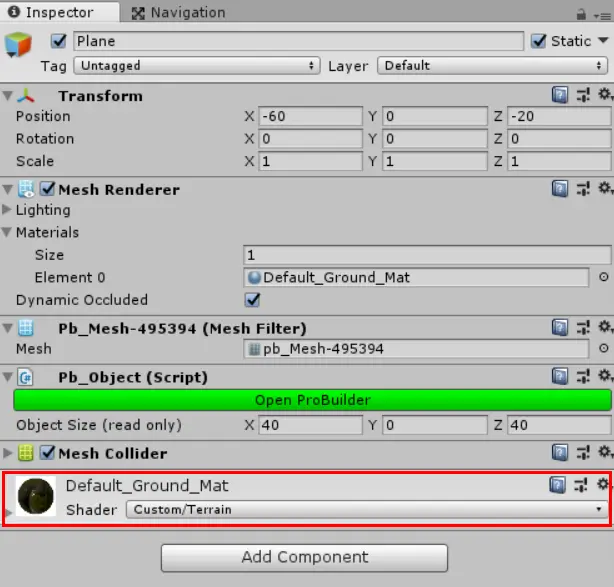Disable the Mesh Renderer component checkbox
This screenshot has height=587, width=614.
47,189
